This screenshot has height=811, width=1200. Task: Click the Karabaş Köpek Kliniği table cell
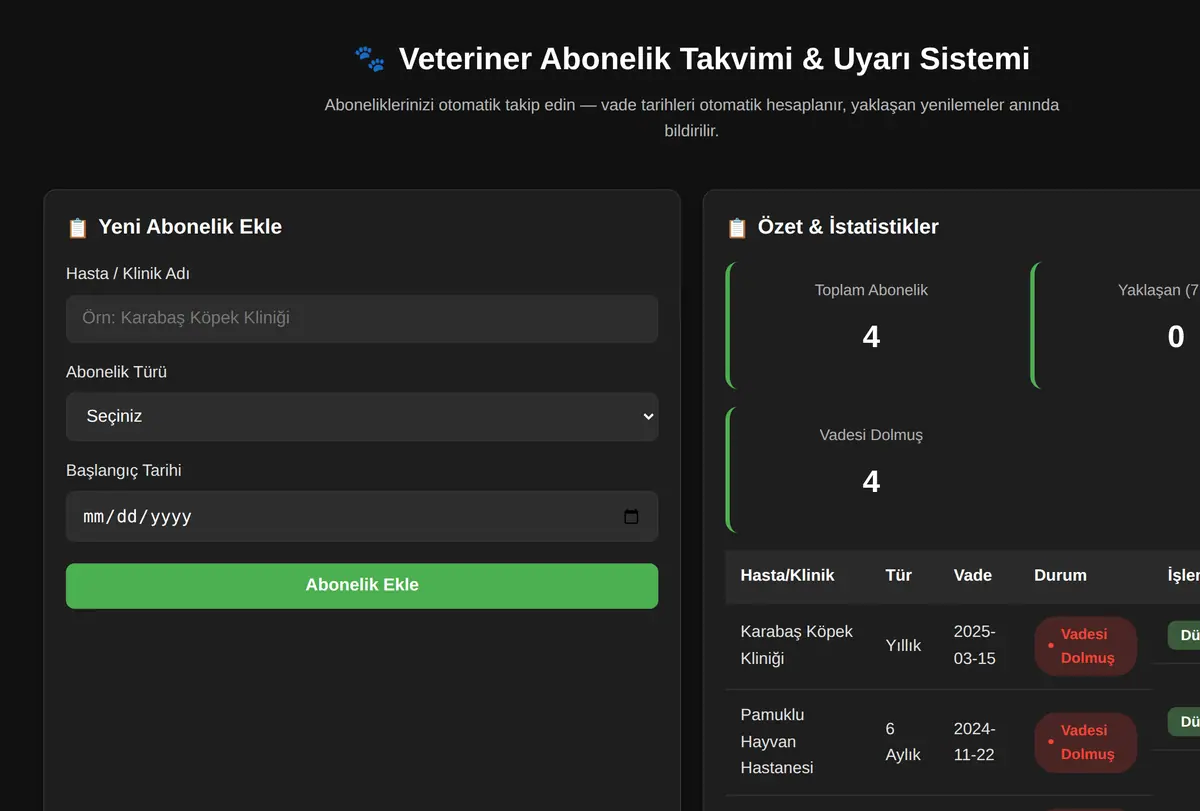click(x=797, y=645)
